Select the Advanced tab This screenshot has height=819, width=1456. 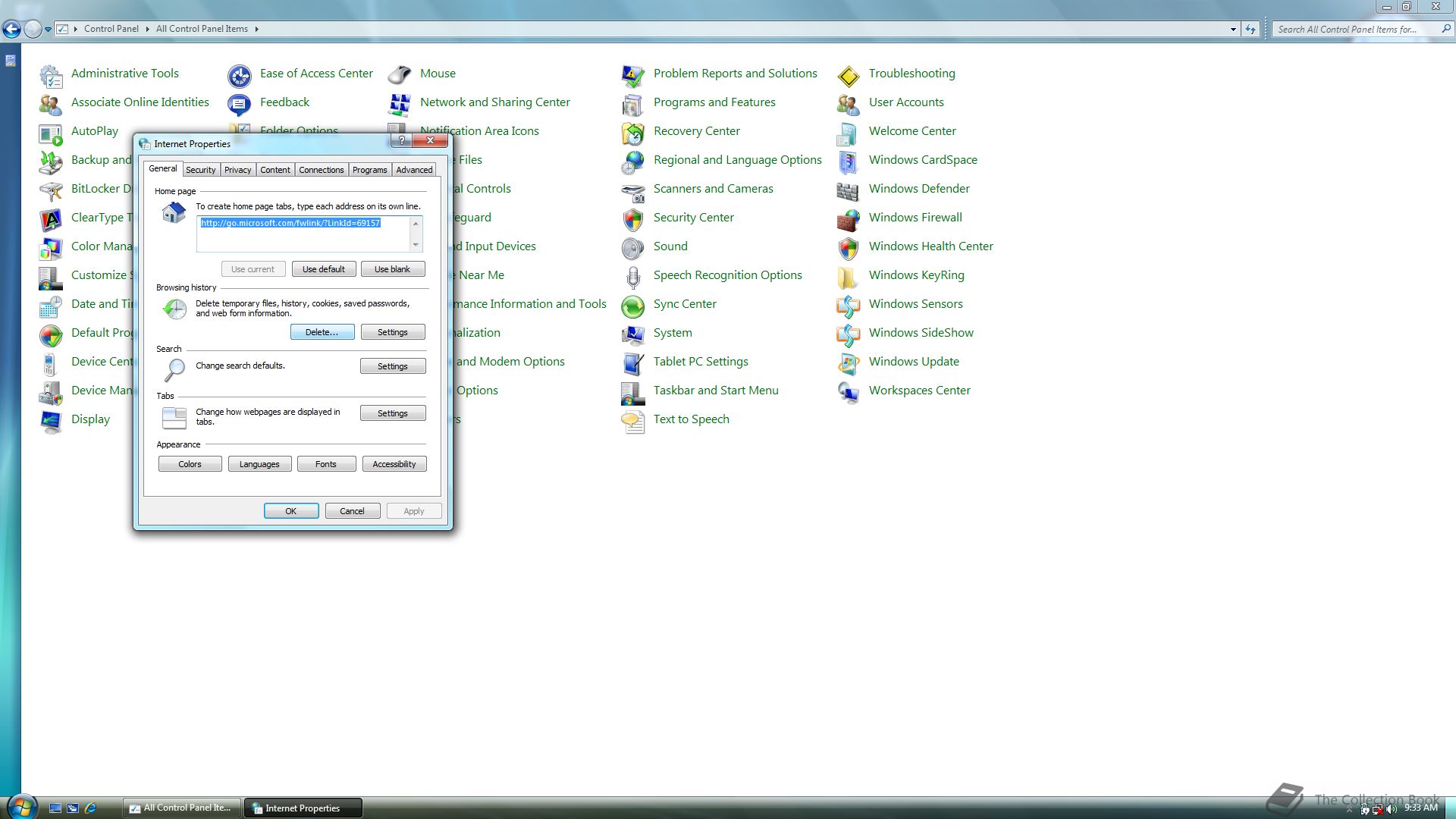tap(414, 170)
